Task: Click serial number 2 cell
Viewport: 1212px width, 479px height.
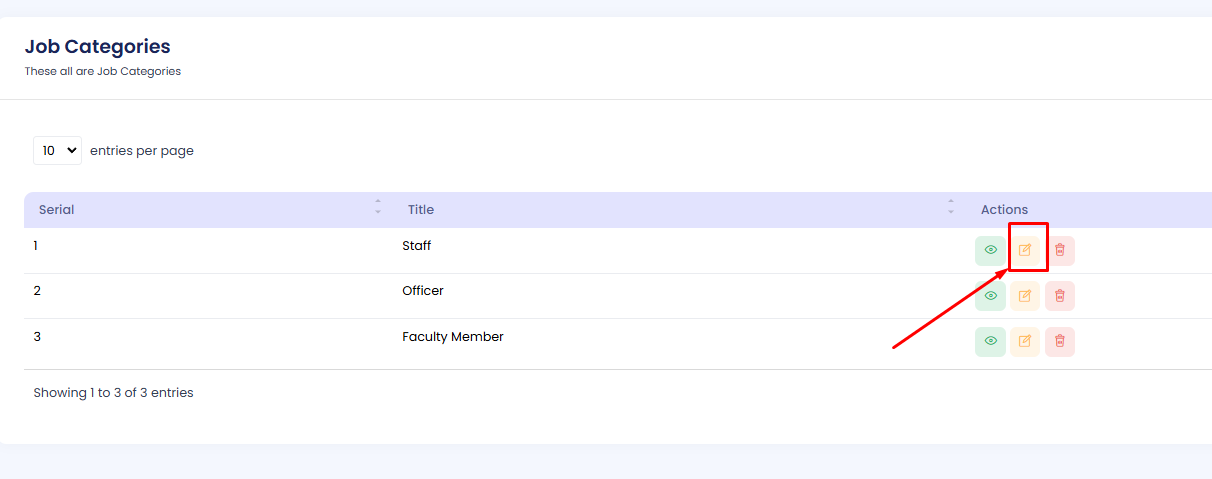Action: pos(37,291)
